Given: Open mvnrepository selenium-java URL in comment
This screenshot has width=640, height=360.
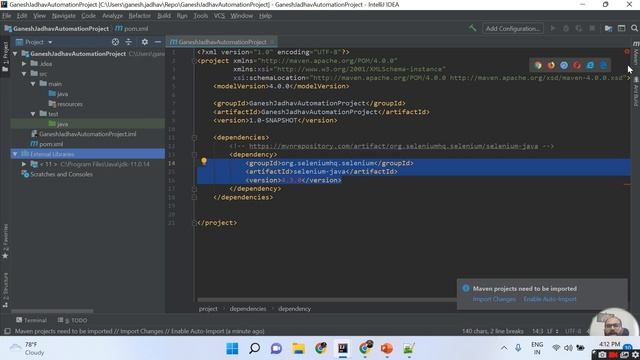Looking at the screenshot, I should 393,146.
